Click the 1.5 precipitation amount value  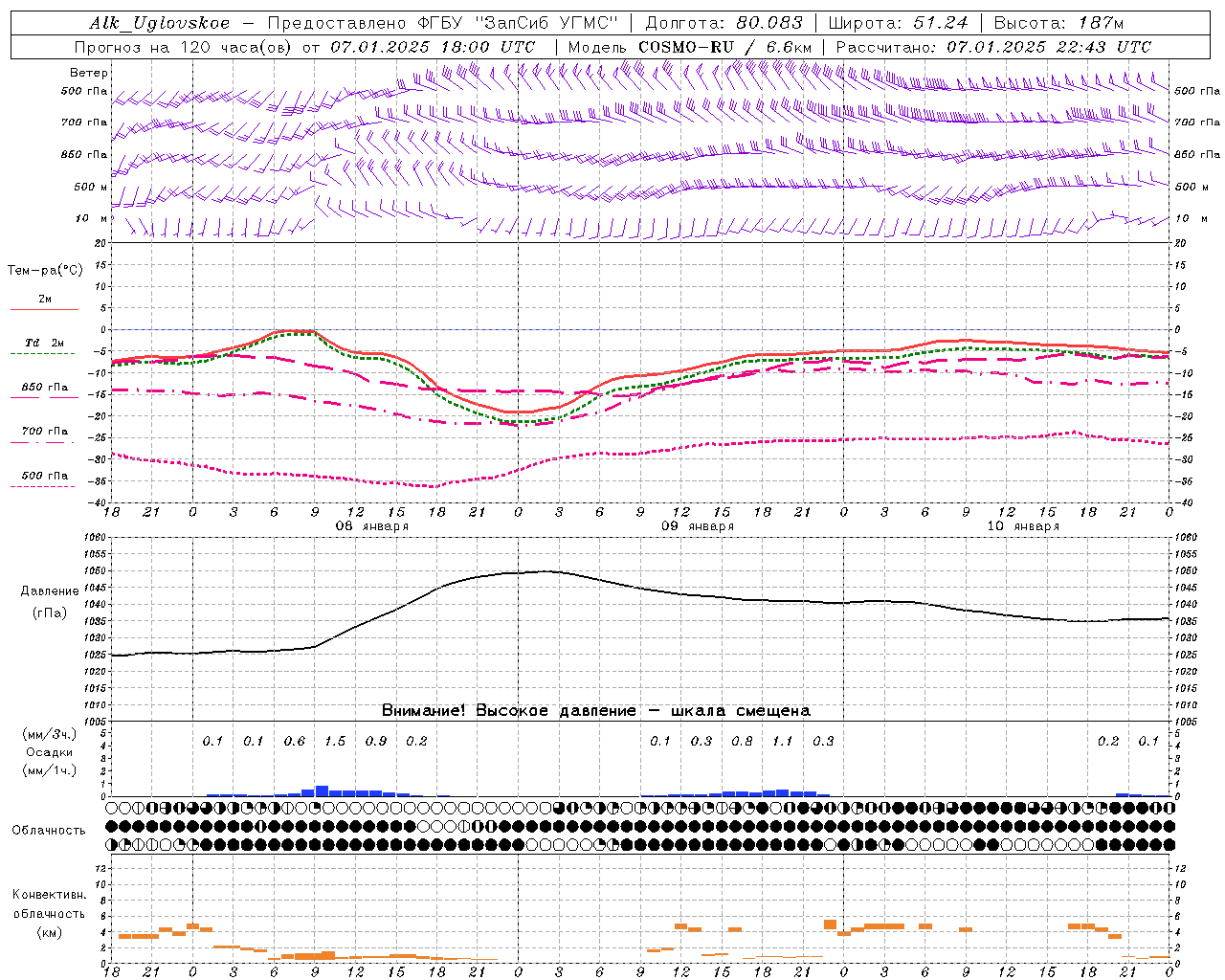pos(335,742)
